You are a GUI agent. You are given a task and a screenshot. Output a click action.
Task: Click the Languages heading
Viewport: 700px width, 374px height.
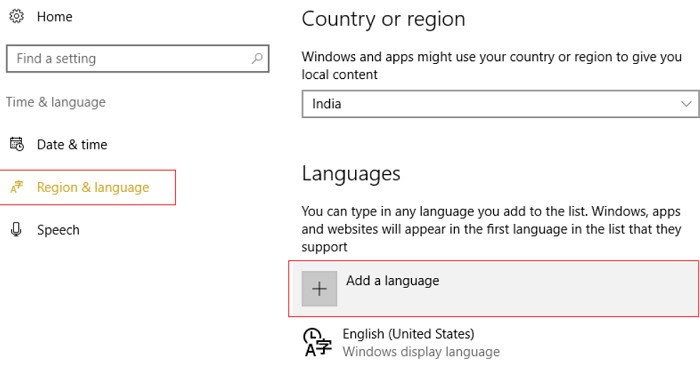351,174
